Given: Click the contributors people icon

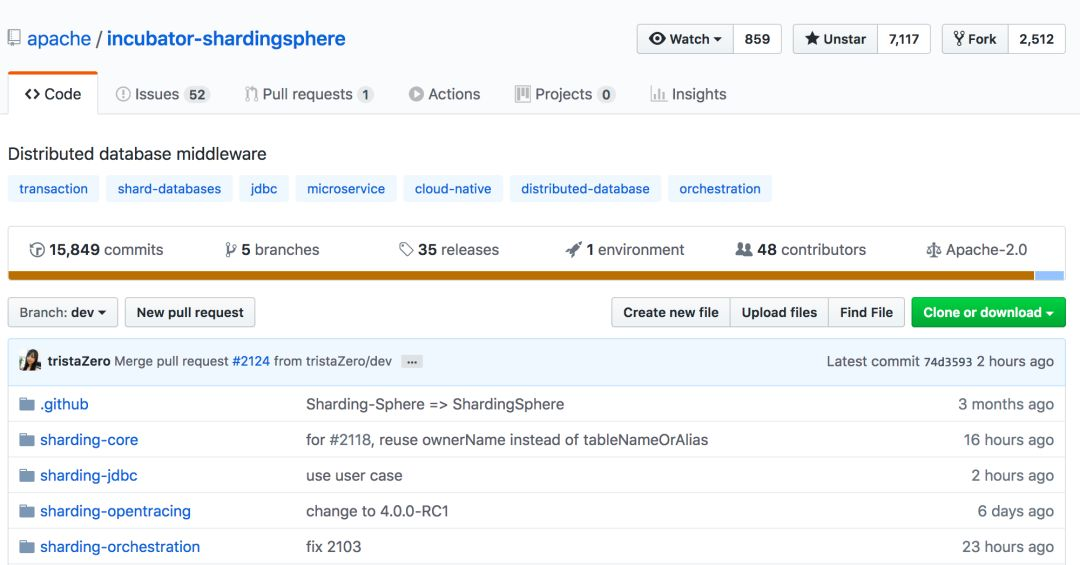Looking at the screenshot, I should tap(744, 250).
